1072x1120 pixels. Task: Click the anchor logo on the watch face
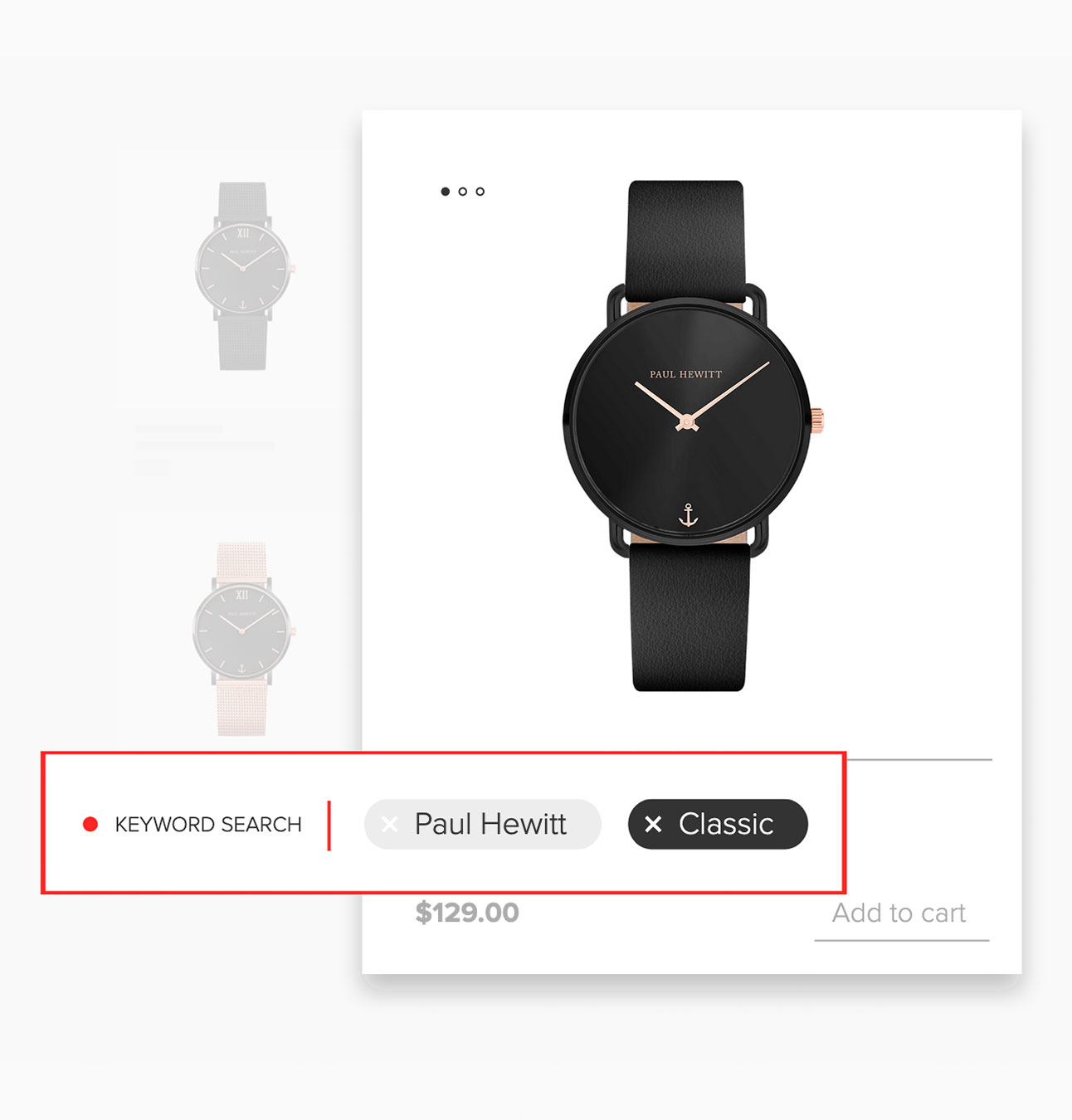coord(688,515)
